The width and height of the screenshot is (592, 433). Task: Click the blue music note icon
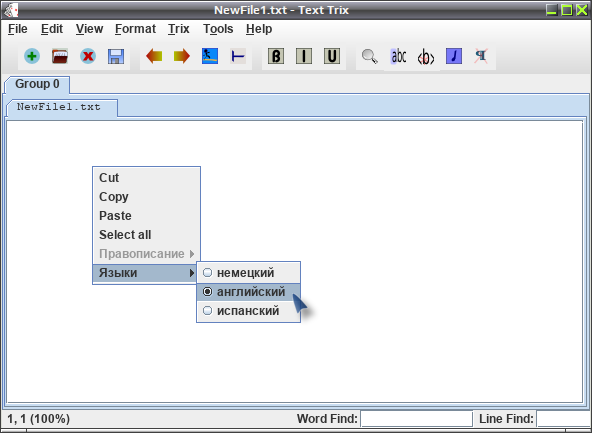click(454, 57)
